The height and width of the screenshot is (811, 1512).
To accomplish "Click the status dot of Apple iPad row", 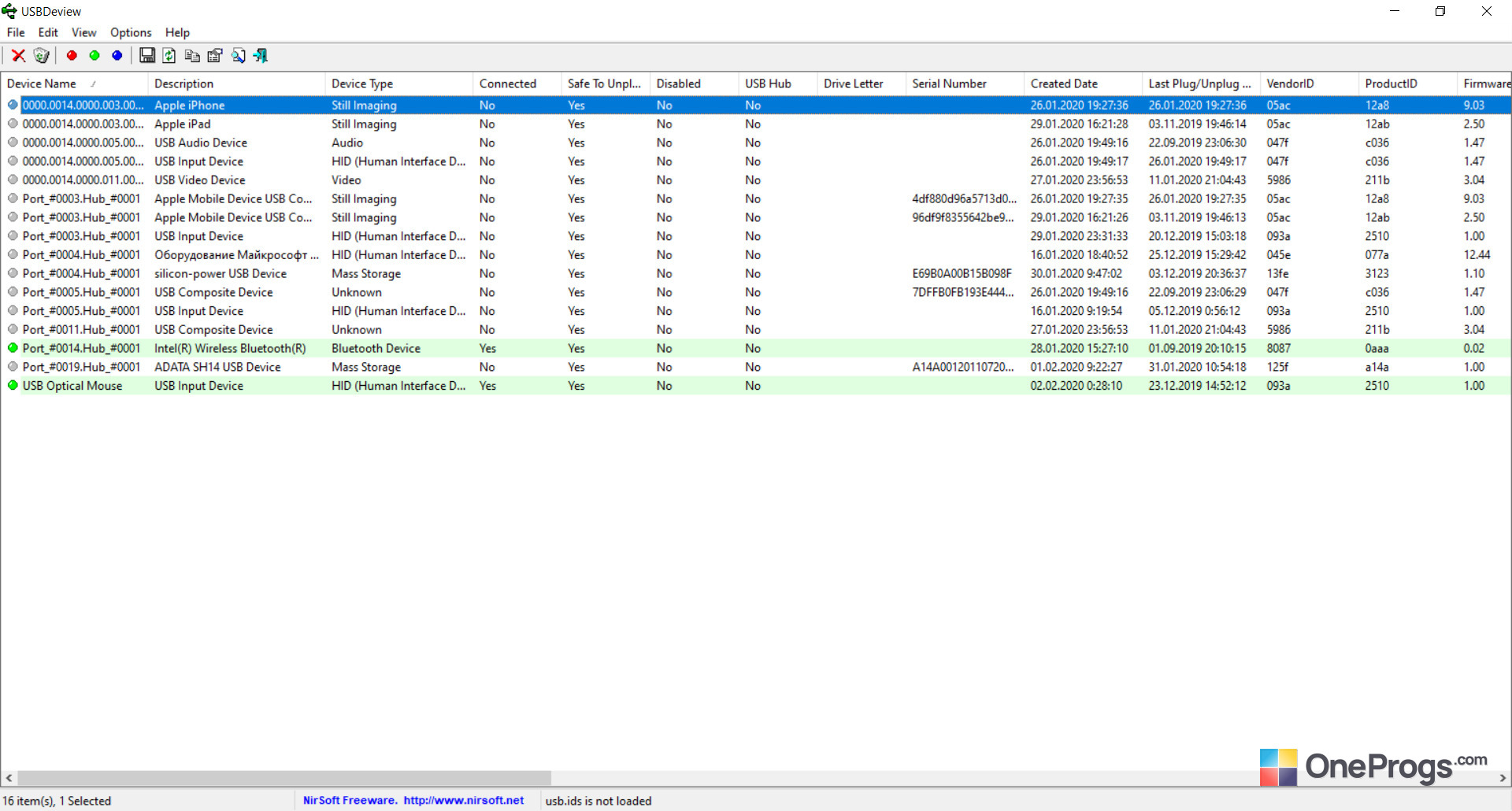I will [x=13, y=124].
